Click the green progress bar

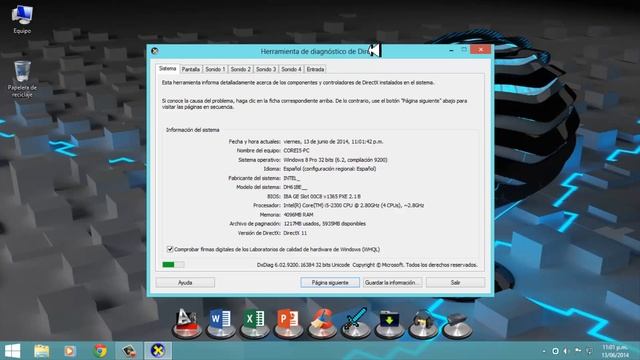pyautogui.click(x=173, y=264)
